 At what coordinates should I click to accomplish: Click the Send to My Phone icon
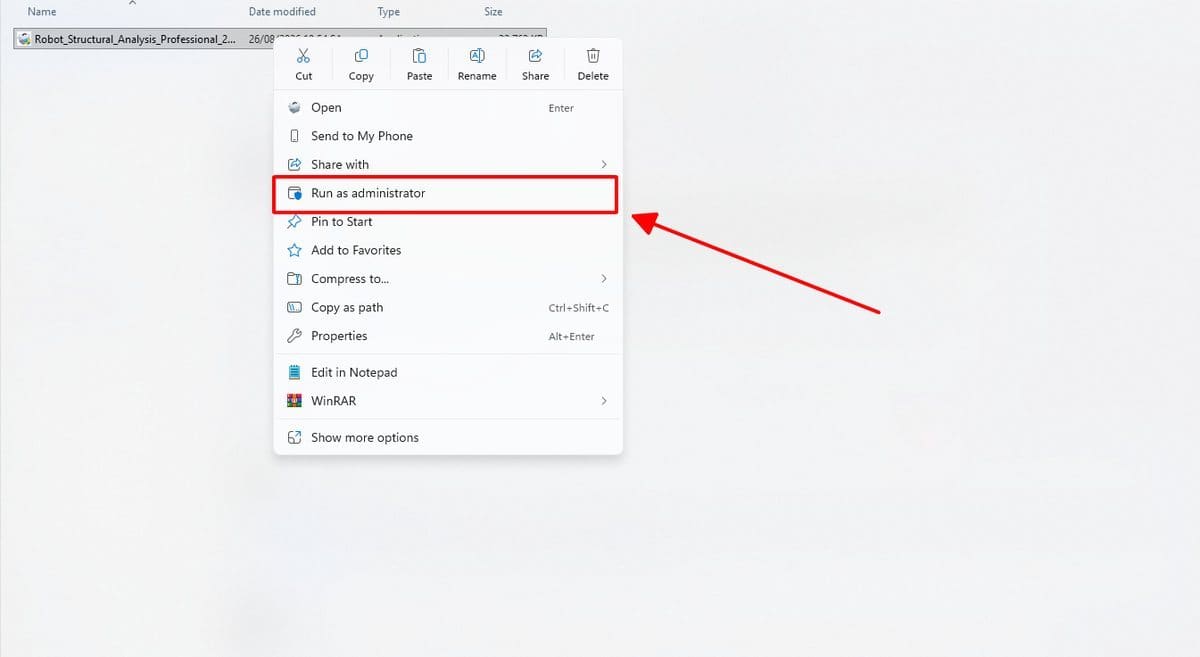click(x=294, y=136)
